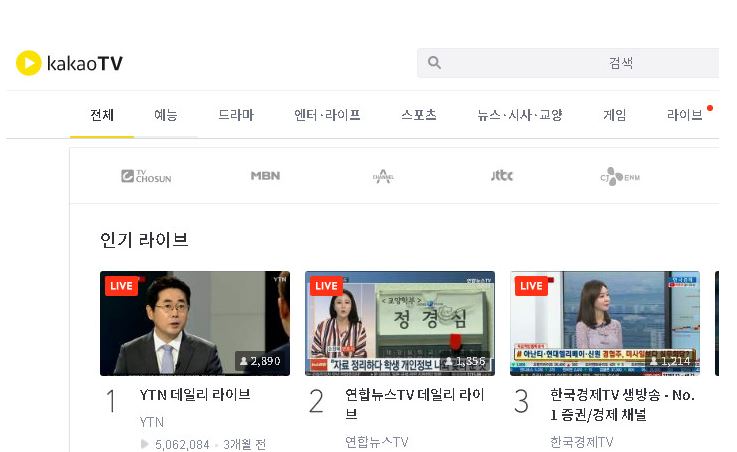
Task: Select the 게임 tab
Action: click(615, 115)
